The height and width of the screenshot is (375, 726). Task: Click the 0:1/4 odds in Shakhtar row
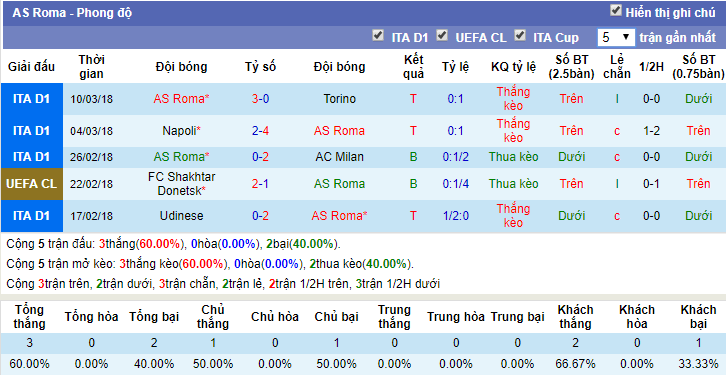pos(456,184)
